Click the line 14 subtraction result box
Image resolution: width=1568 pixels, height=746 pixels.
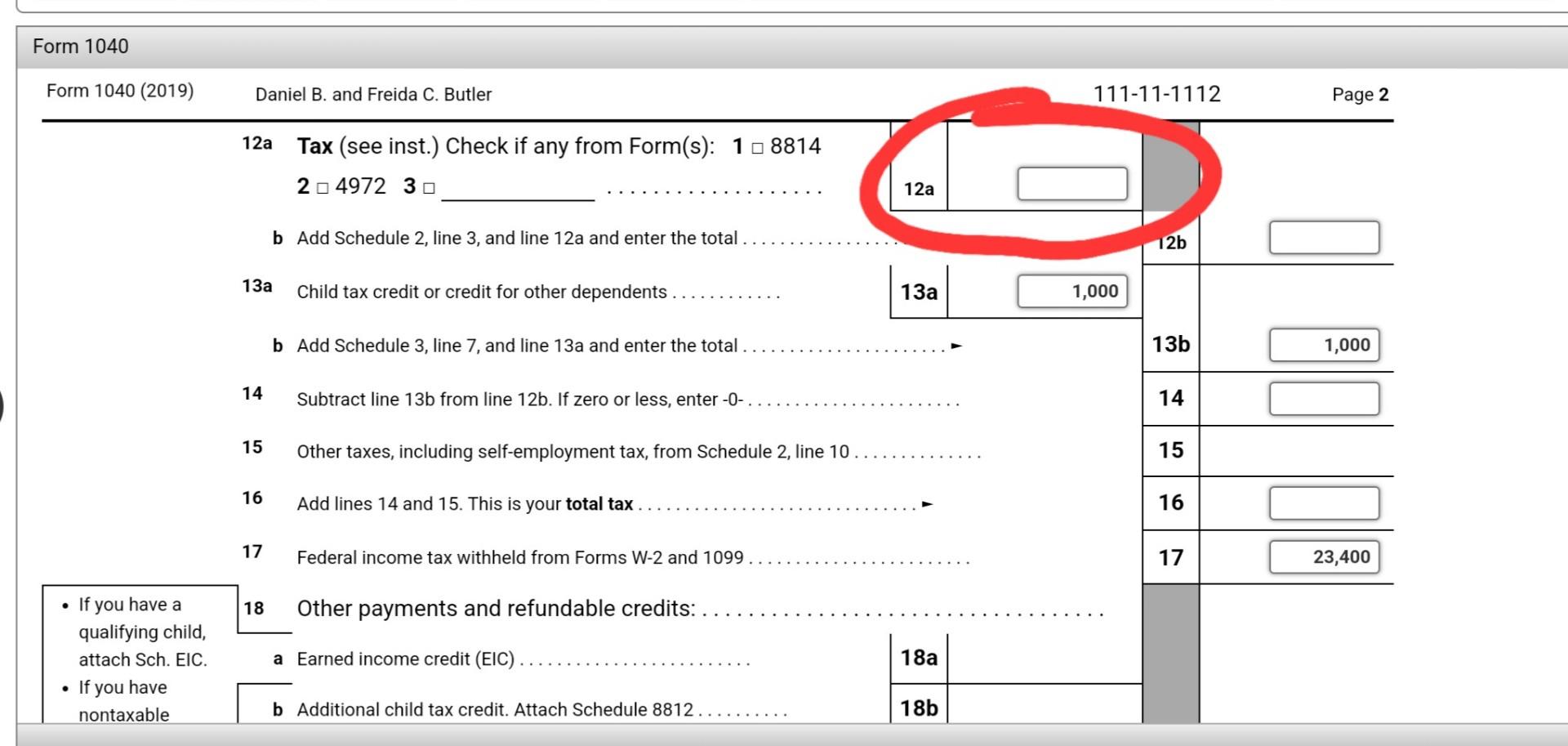click(x=1323, y=398)
